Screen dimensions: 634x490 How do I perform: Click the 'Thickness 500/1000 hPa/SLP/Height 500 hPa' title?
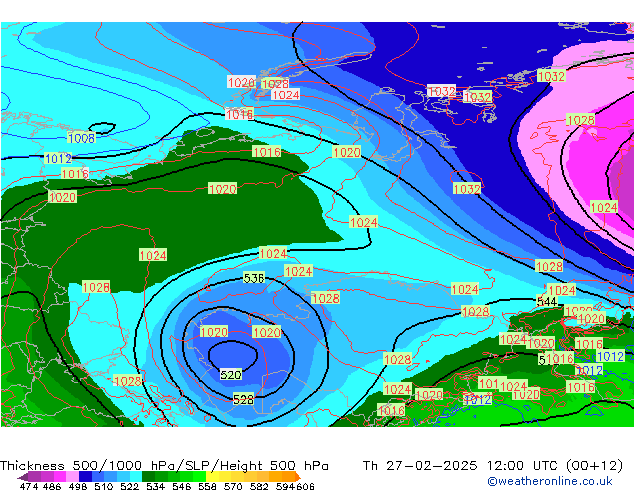pyautogui.click(x=164, y=466)
